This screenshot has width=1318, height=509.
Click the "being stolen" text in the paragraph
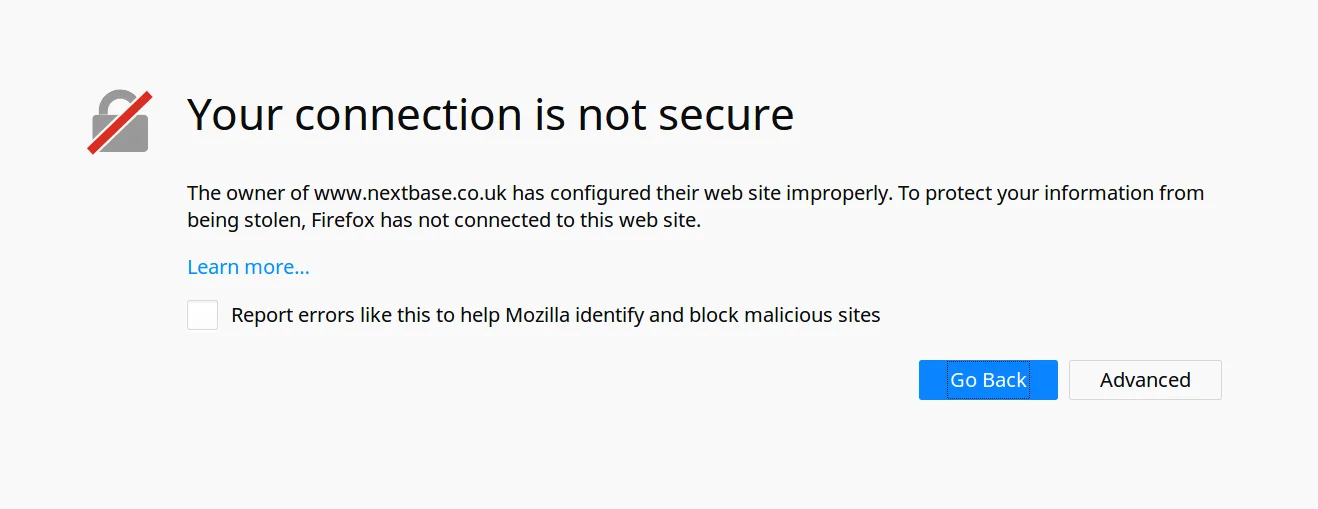[242, 220]
